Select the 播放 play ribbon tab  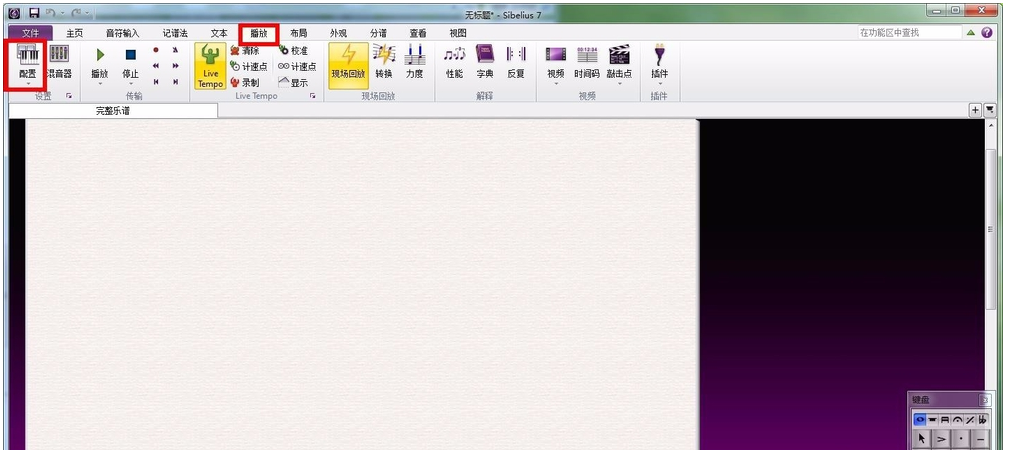pyautogui.click(x=259, y=33)
